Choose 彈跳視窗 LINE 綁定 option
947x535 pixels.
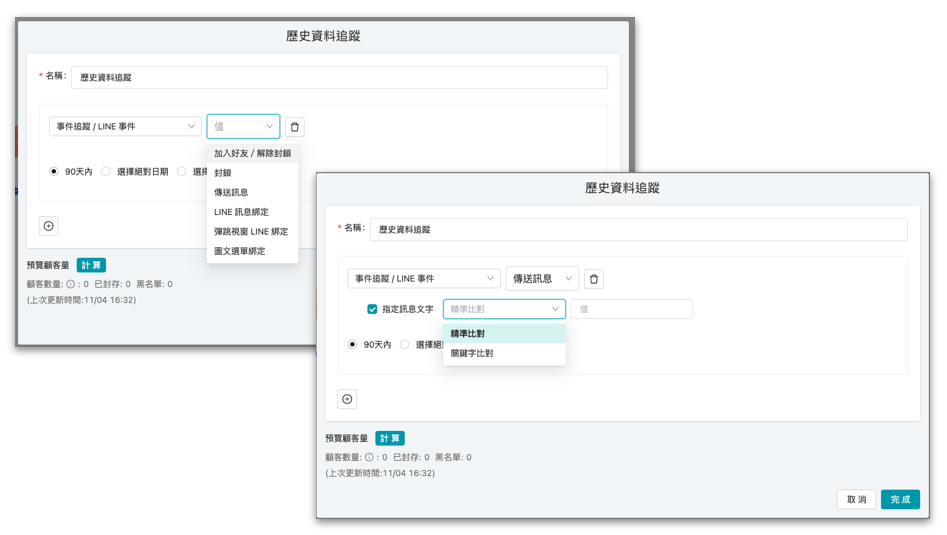pyautogui.click(x=252, y=231)
